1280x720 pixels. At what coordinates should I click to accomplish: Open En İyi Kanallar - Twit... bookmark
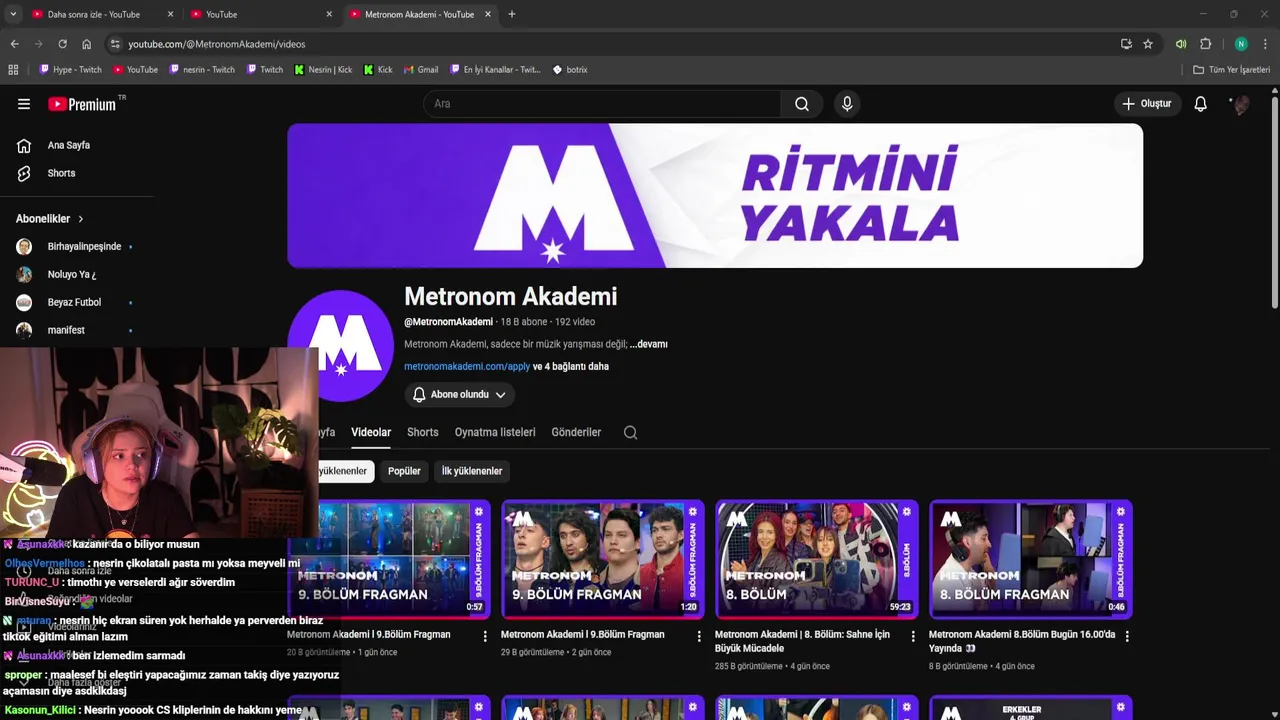(495, 70)
